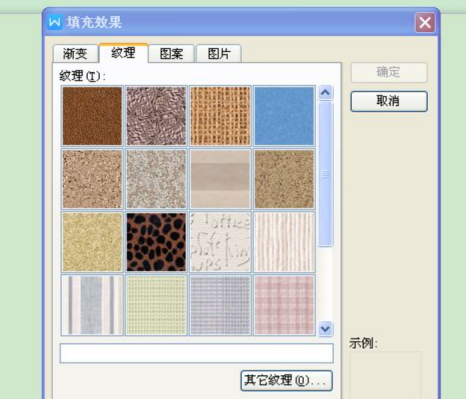Select the lavender gray plaid texture
This screenshot has width=466, height=399.
220,305
